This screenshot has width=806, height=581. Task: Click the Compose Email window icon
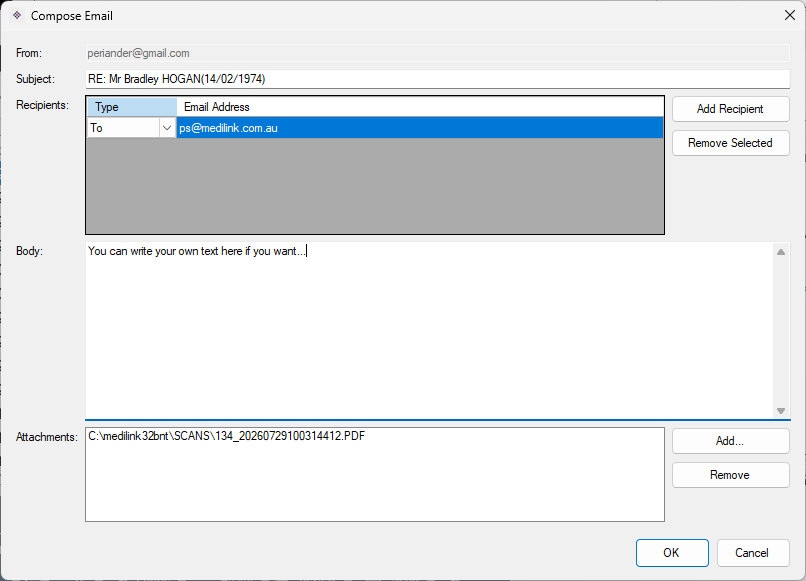(17, 15)
